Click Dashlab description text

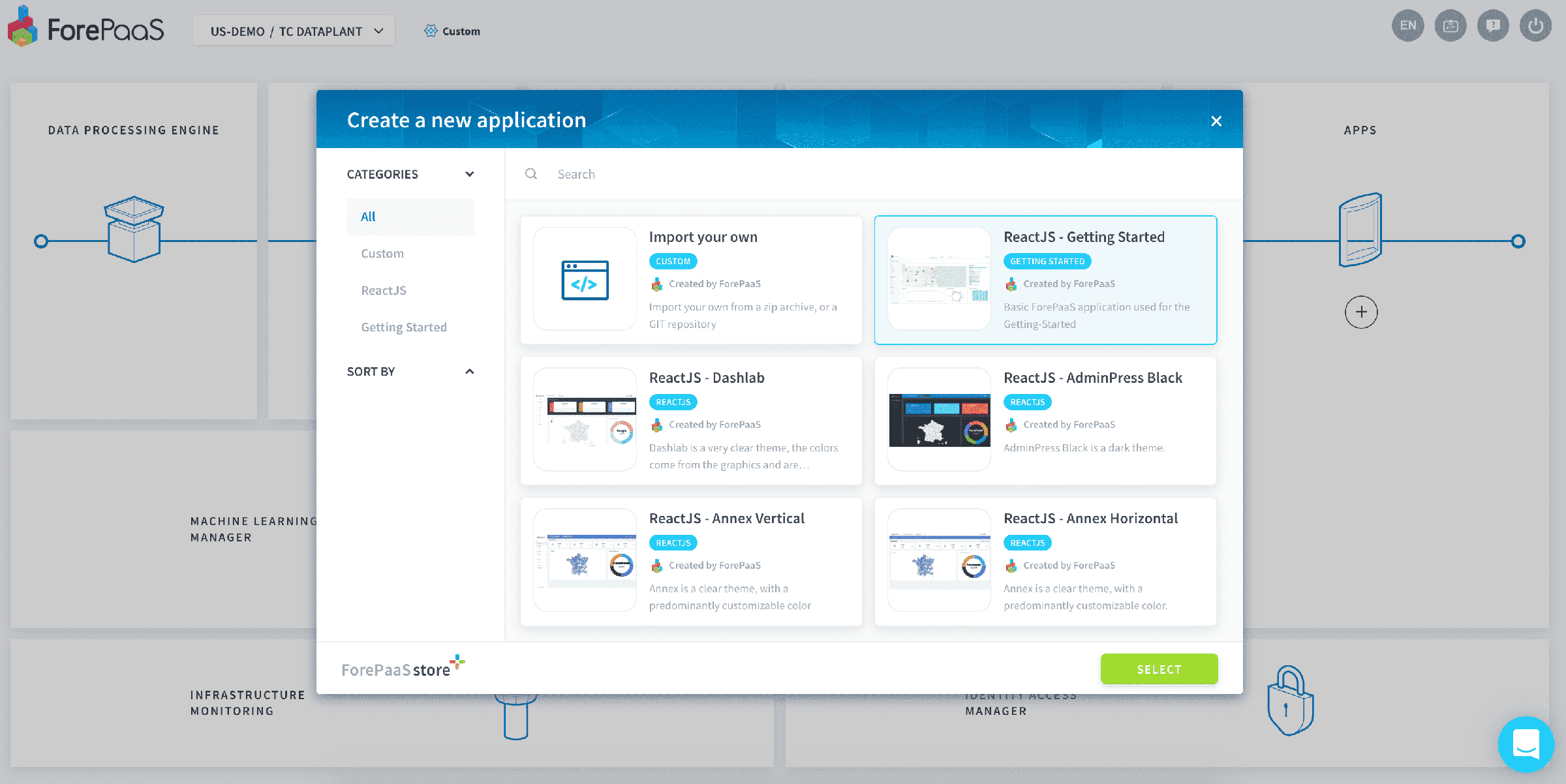(743, 457)
